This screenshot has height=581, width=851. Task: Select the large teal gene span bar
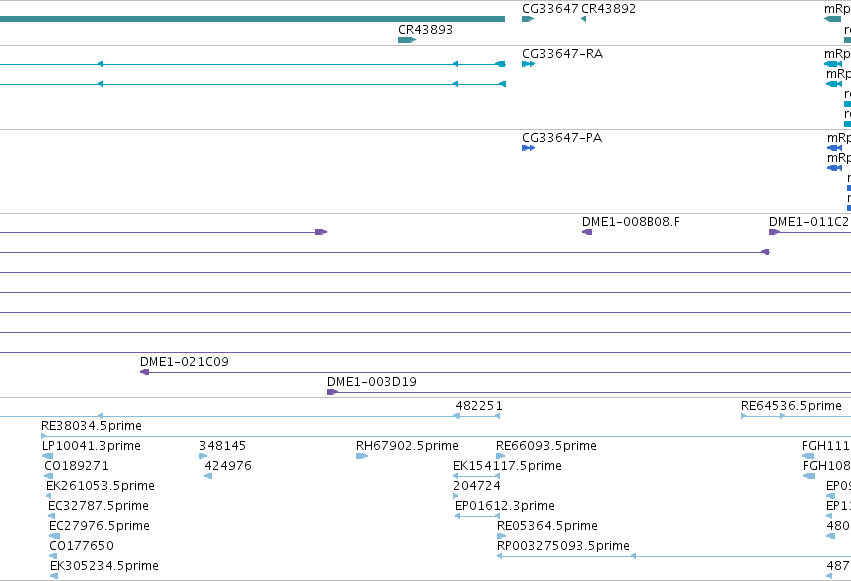[x=252, y=19]
